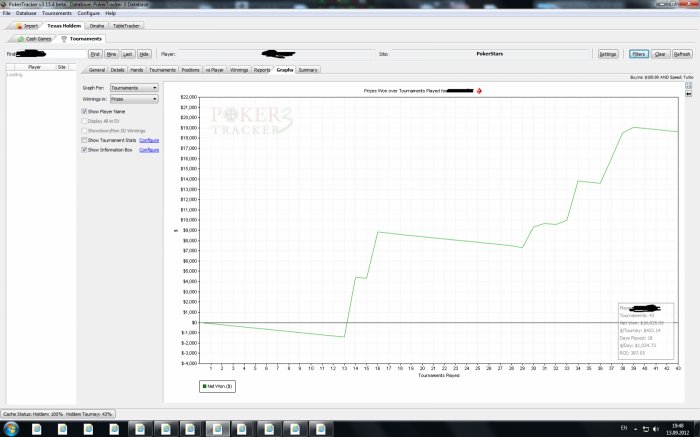Switch to the Omaha tab
This screenshot has height=437, width=700.
pyautogui.click(x=97, y=26)
